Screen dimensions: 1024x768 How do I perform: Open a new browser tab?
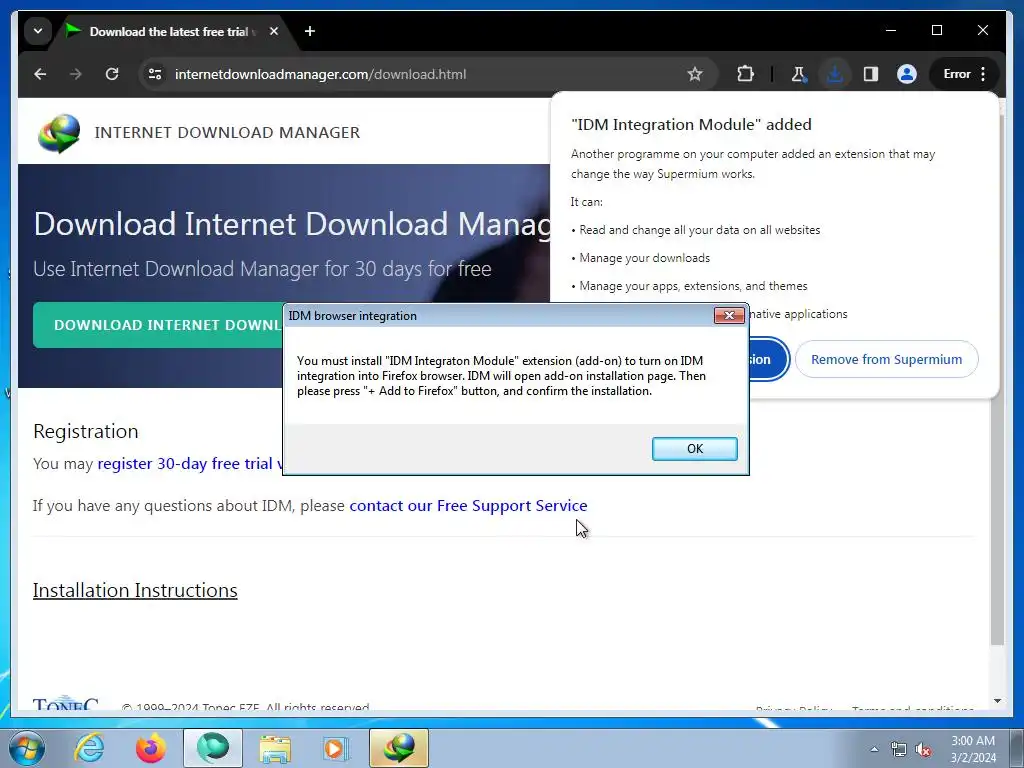pos(310,31)
